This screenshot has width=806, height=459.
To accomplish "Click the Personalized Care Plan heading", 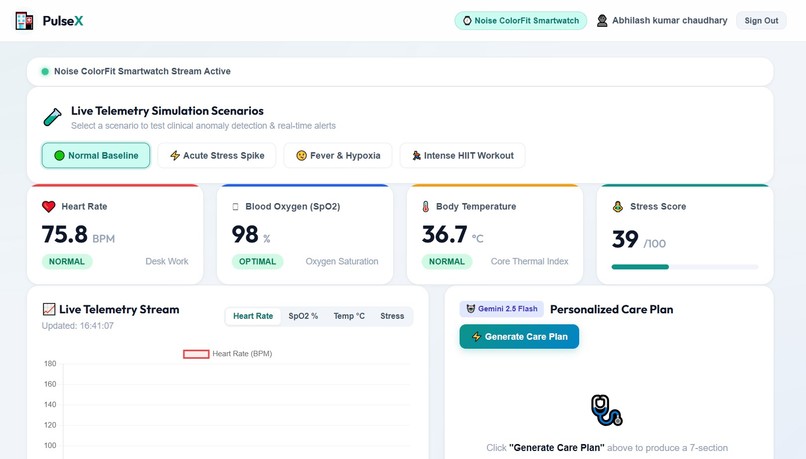I will pyautogui.click(x=612, y=309).
